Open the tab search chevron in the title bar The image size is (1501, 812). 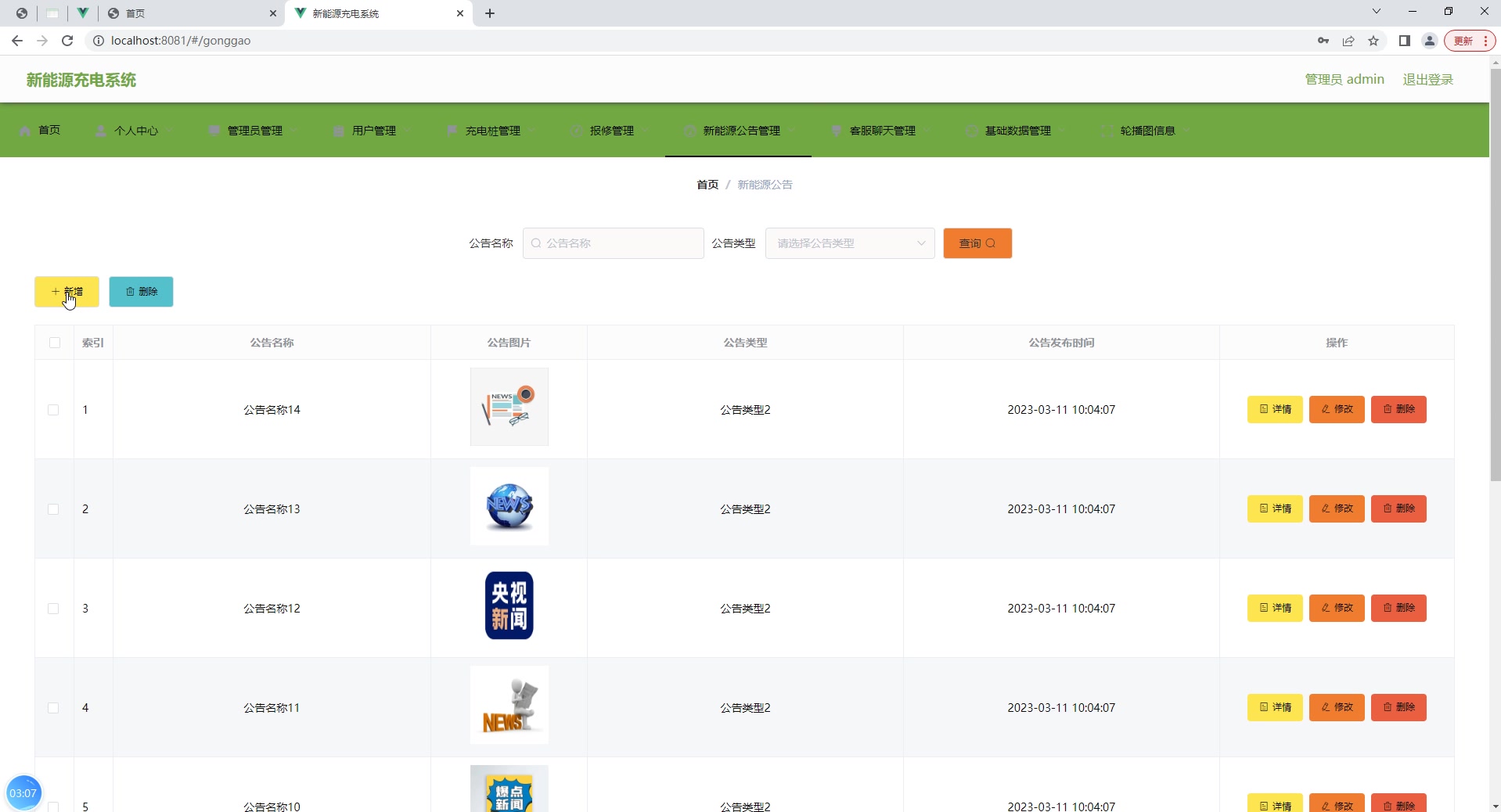1377,11
